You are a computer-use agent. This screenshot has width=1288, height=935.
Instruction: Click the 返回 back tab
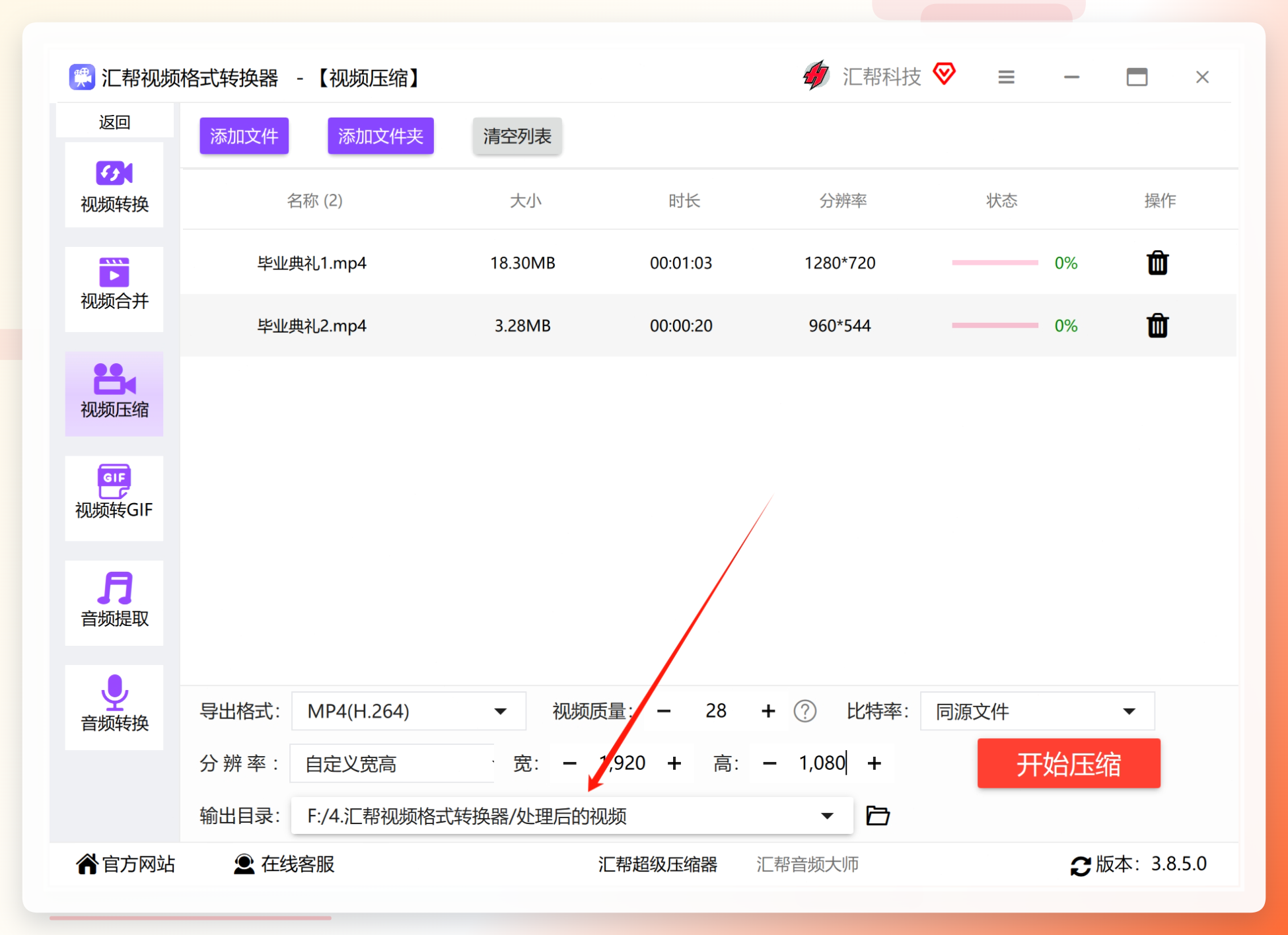[114, 122]
